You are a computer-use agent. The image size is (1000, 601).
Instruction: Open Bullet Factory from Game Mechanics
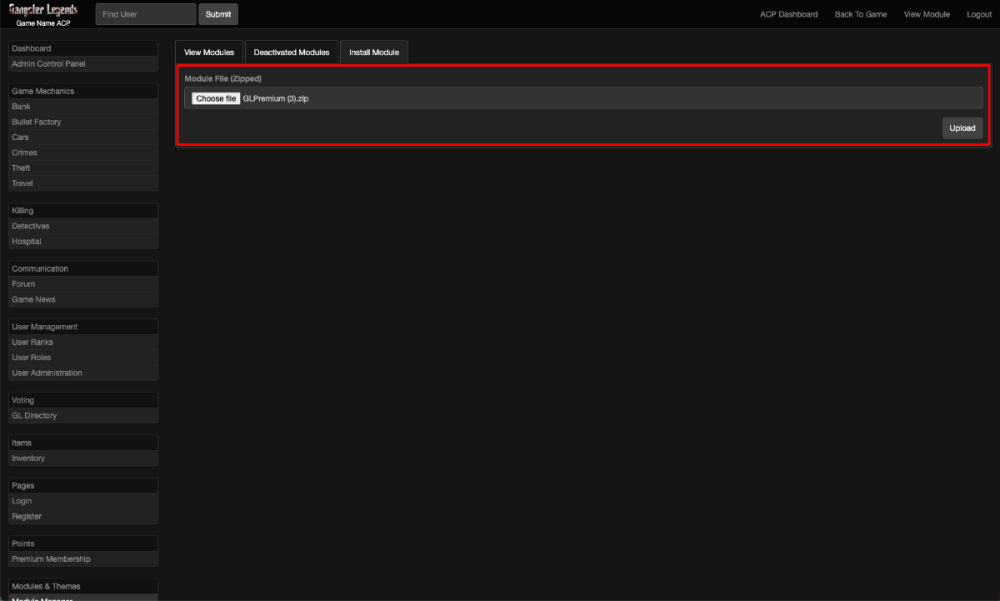pos(36,122)
